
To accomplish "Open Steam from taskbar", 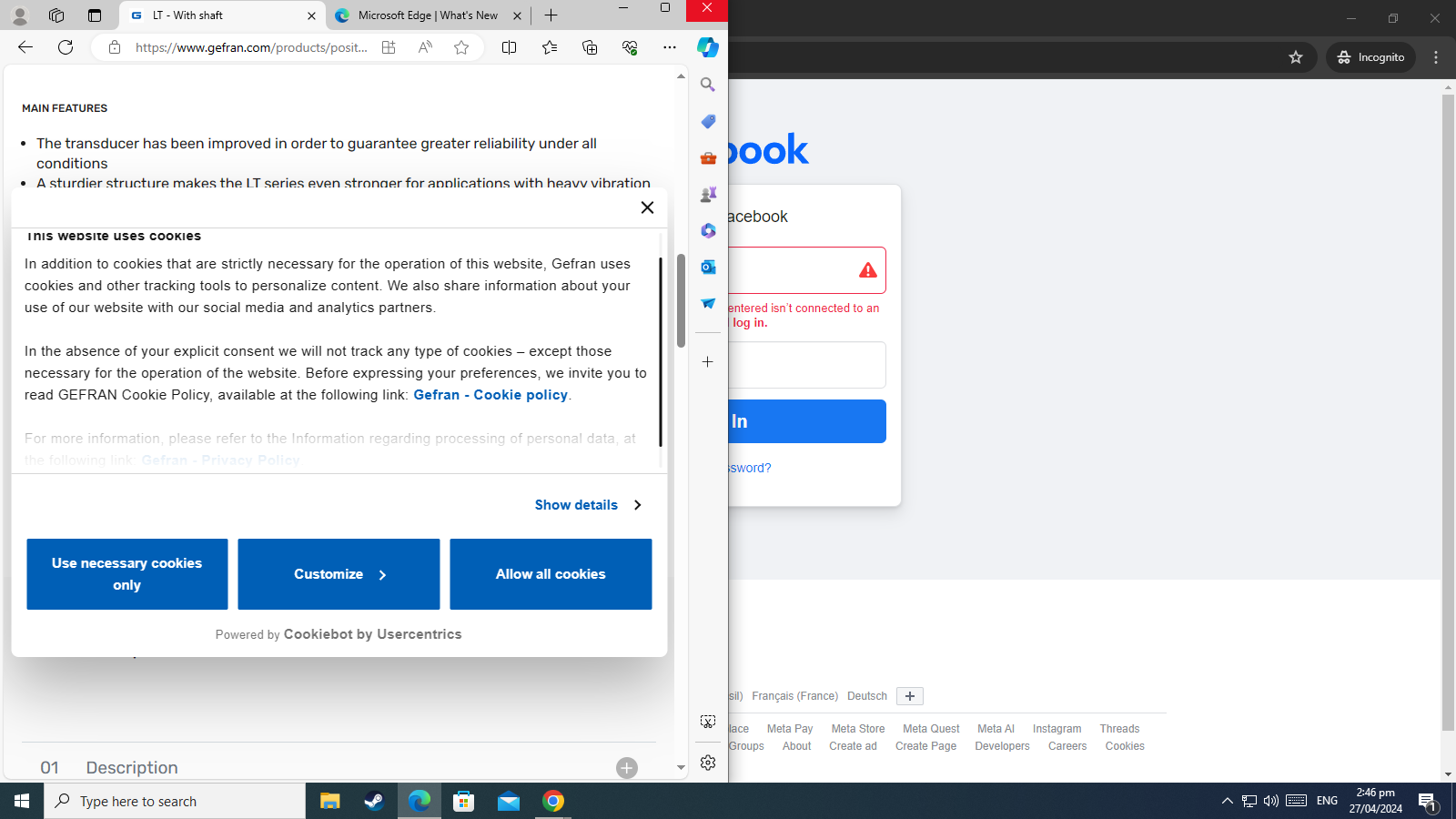I will click(374, 801).
